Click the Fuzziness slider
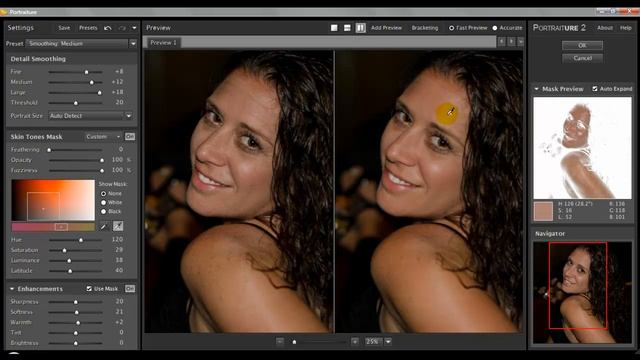The width and height of the screenshot is (640, 360). click(76, 170)
